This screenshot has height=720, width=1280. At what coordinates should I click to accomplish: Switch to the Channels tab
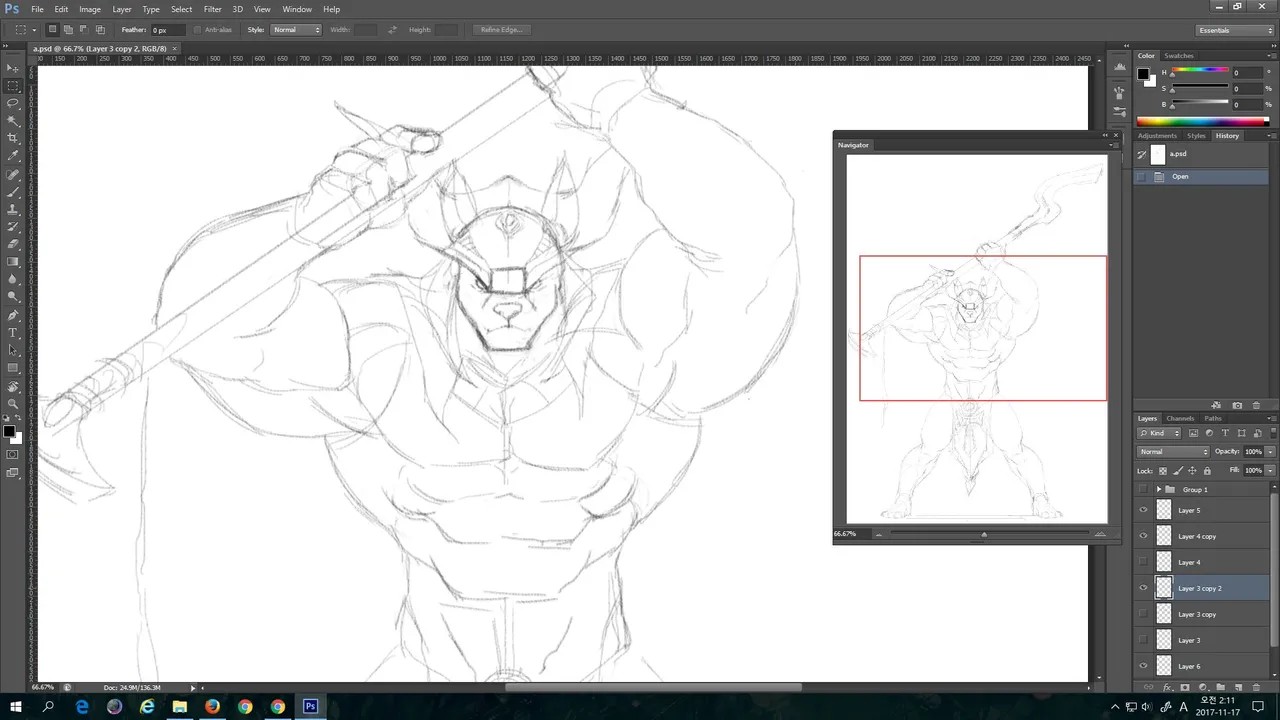(x=1180, y=418)
